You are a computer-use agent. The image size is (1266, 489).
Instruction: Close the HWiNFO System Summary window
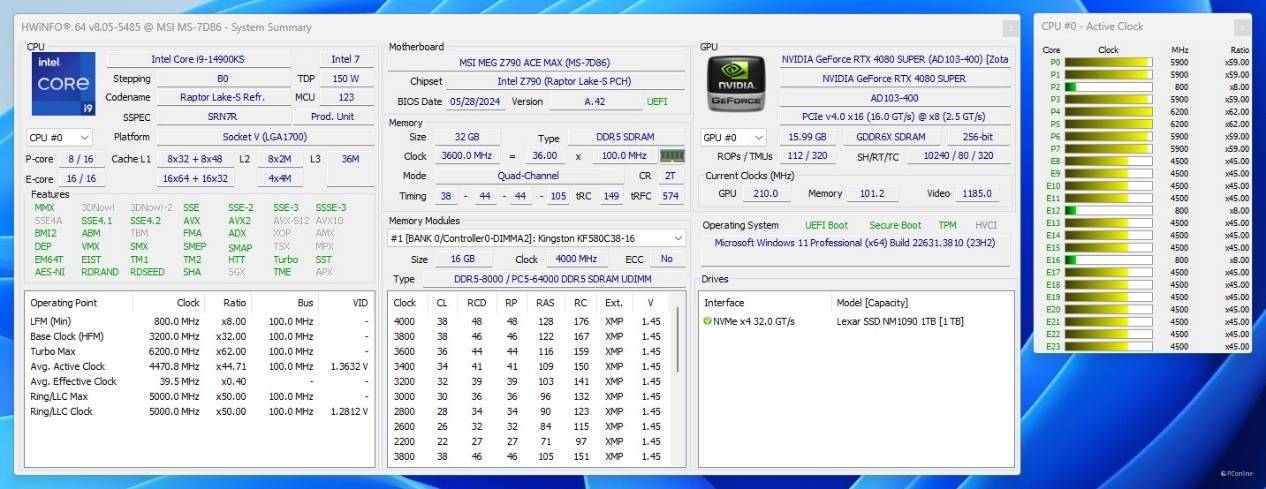click(x=1011, y=28)
